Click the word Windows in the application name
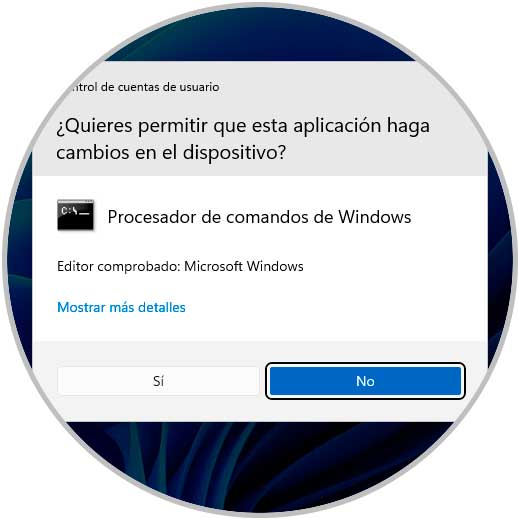 [x=375, y=217]
